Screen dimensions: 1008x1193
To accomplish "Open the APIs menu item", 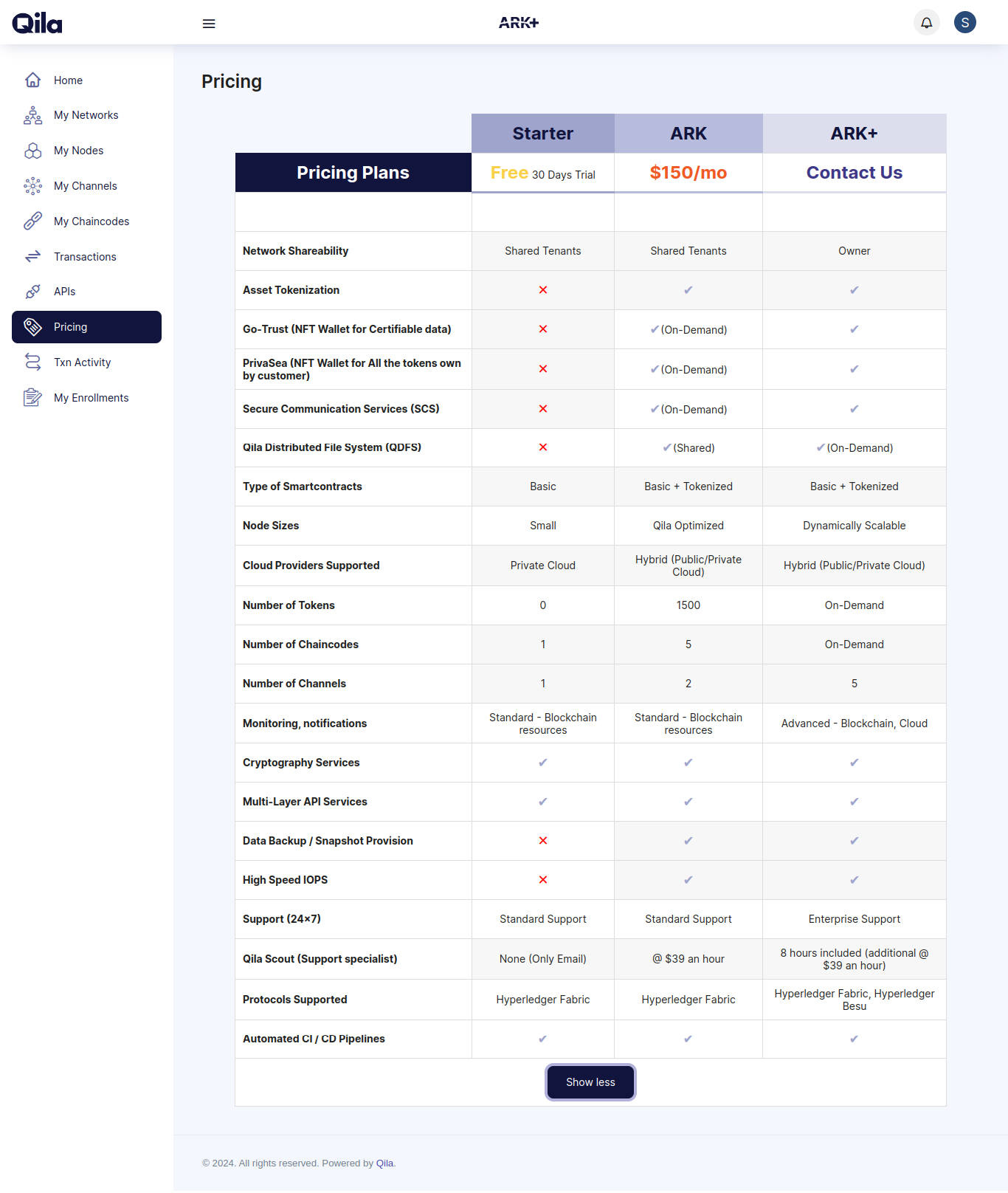I will point(86,292).
